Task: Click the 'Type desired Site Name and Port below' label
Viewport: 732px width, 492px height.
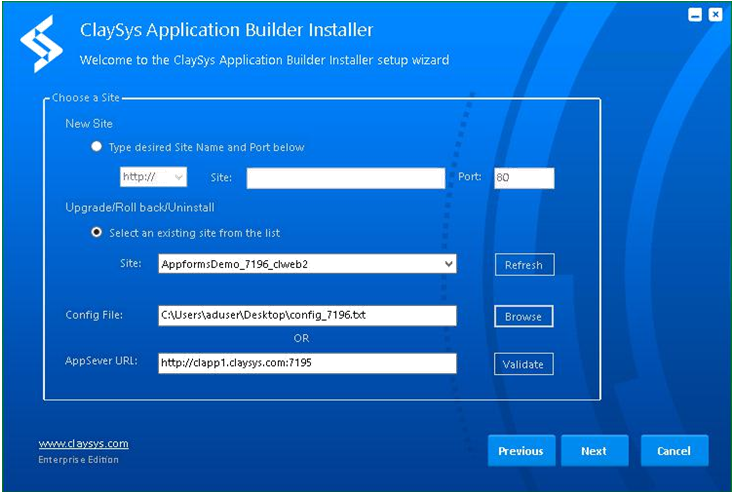Action: tap(206, 148)
